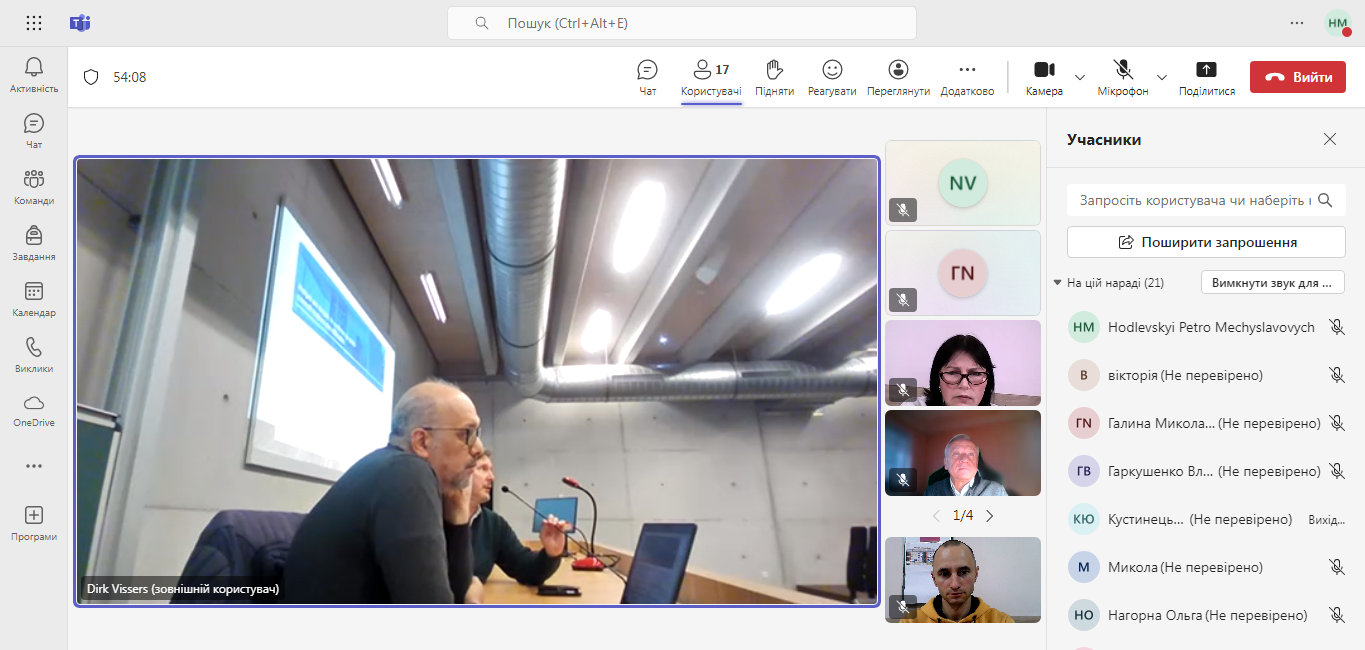The width and height of the screenshot is (1365, 650).
Task: Collapse the 'На цій нараді (21)' section
Action: pyautogui.click(x=1058, y=283)
